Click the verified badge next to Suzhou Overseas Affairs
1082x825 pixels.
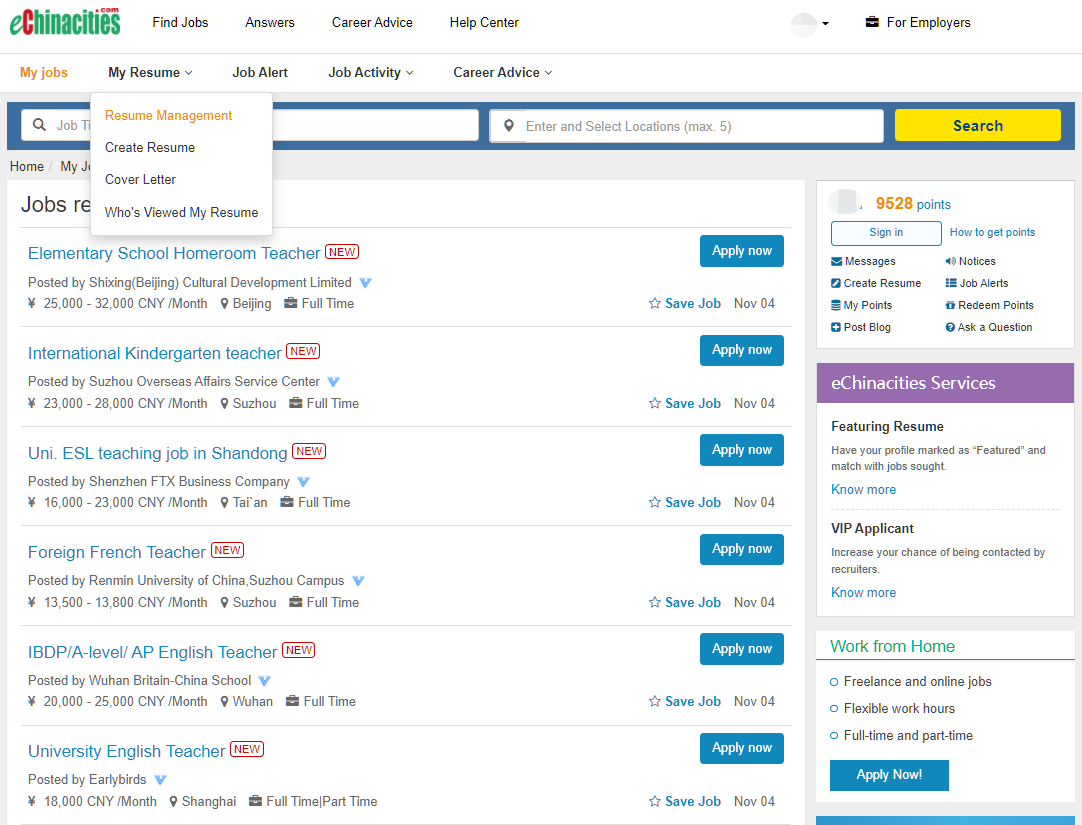point(333,381)
